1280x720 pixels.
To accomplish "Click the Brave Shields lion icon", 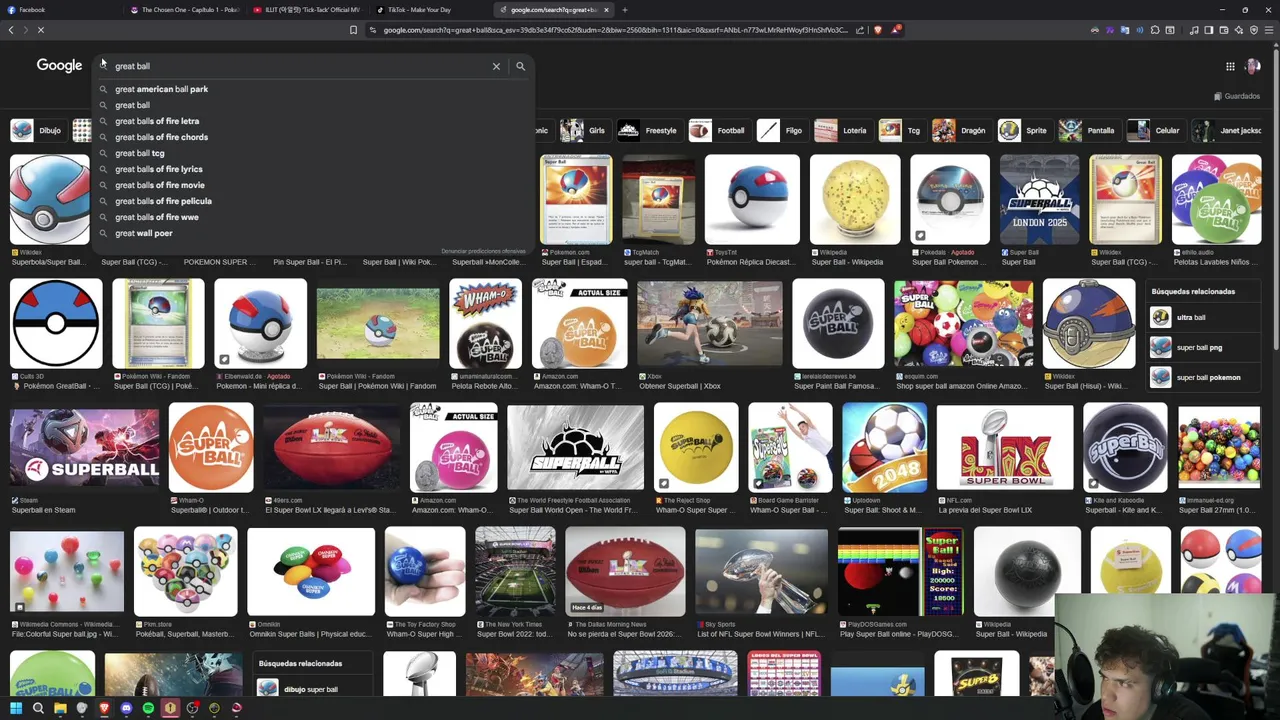I will point(878,30).
